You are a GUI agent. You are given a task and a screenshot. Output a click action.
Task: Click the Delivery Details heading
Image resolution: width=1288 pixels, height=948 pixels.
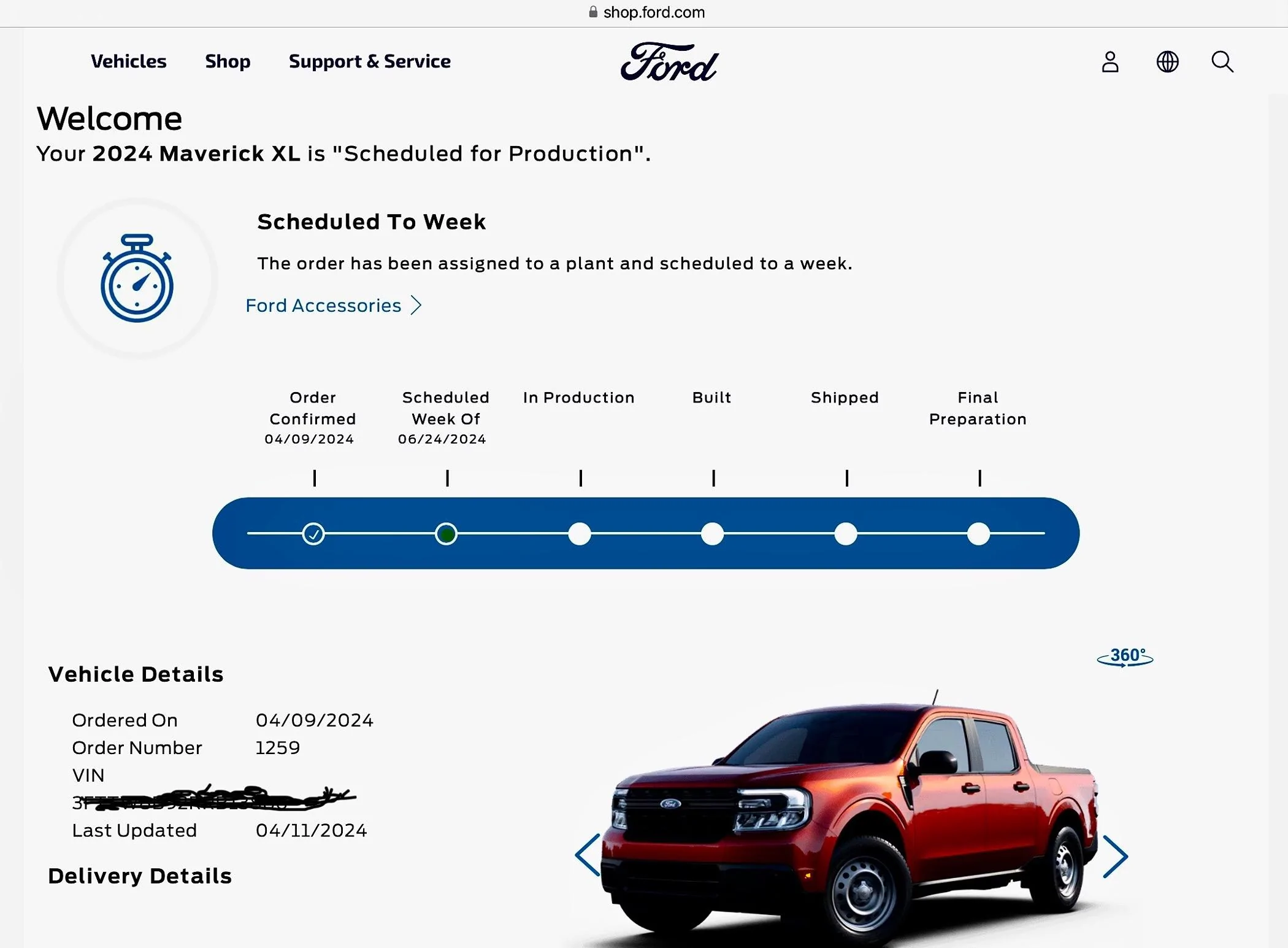click(140, 876)
